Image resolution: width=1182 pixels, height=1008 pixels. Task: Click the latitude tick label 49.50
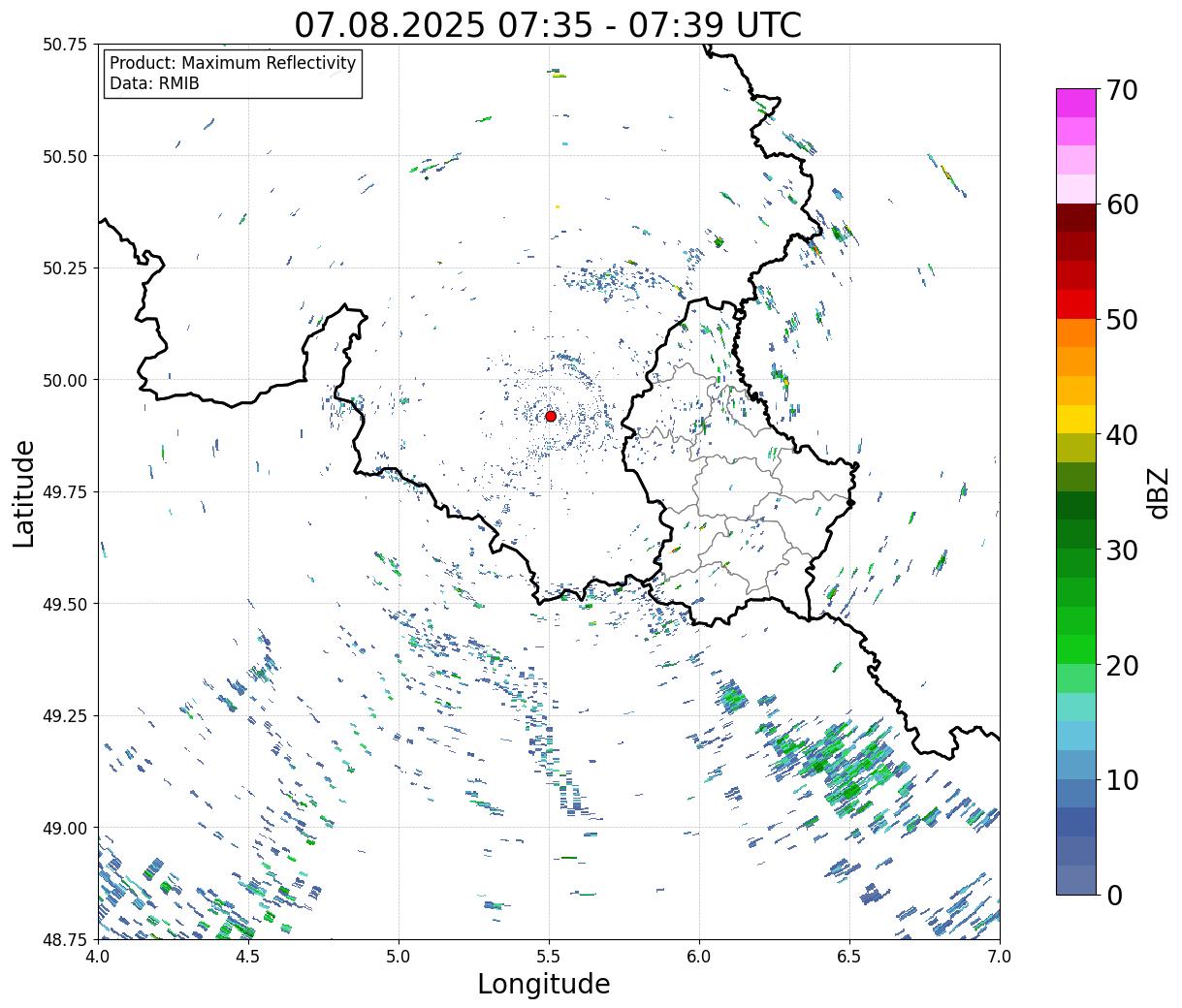click(64, 604)
